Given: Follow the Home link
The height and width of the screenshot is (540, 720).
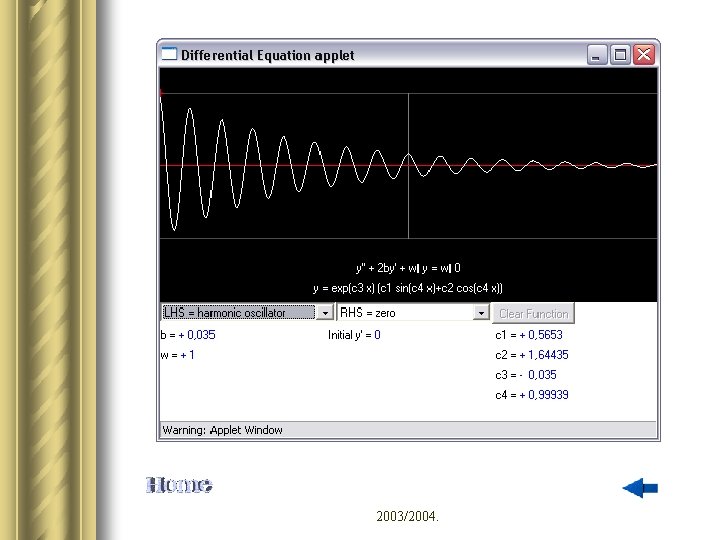Looking at the screenshot, I should point(179,485).
